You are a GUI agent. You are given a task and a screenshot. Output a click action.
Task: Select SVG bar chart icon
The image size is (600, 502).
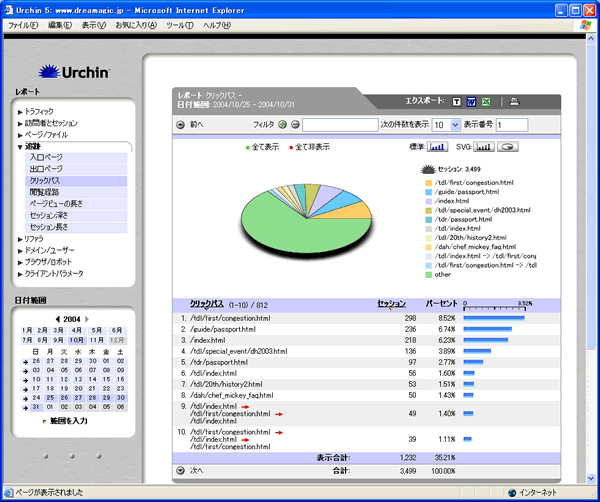coord(484,147)
